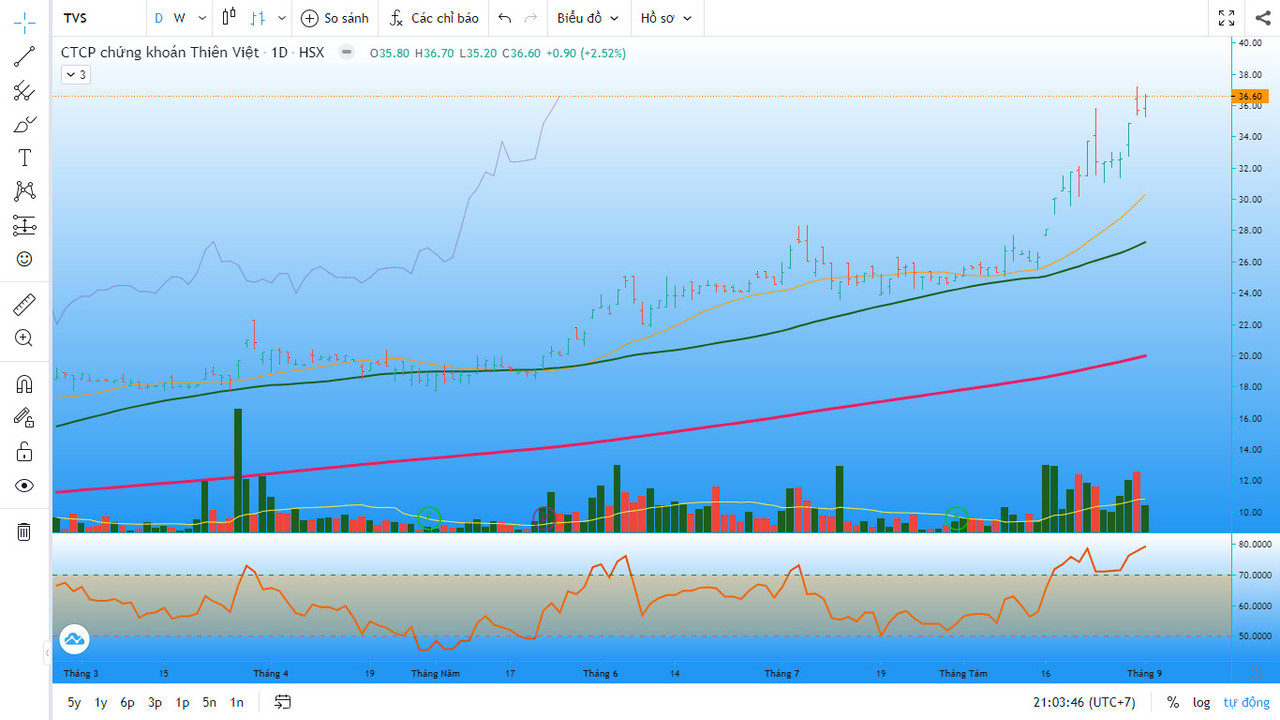This screenshot has width=1280, height=720.
Task: Click the cloud logo on the chart
Action: (x=74, y=638)
